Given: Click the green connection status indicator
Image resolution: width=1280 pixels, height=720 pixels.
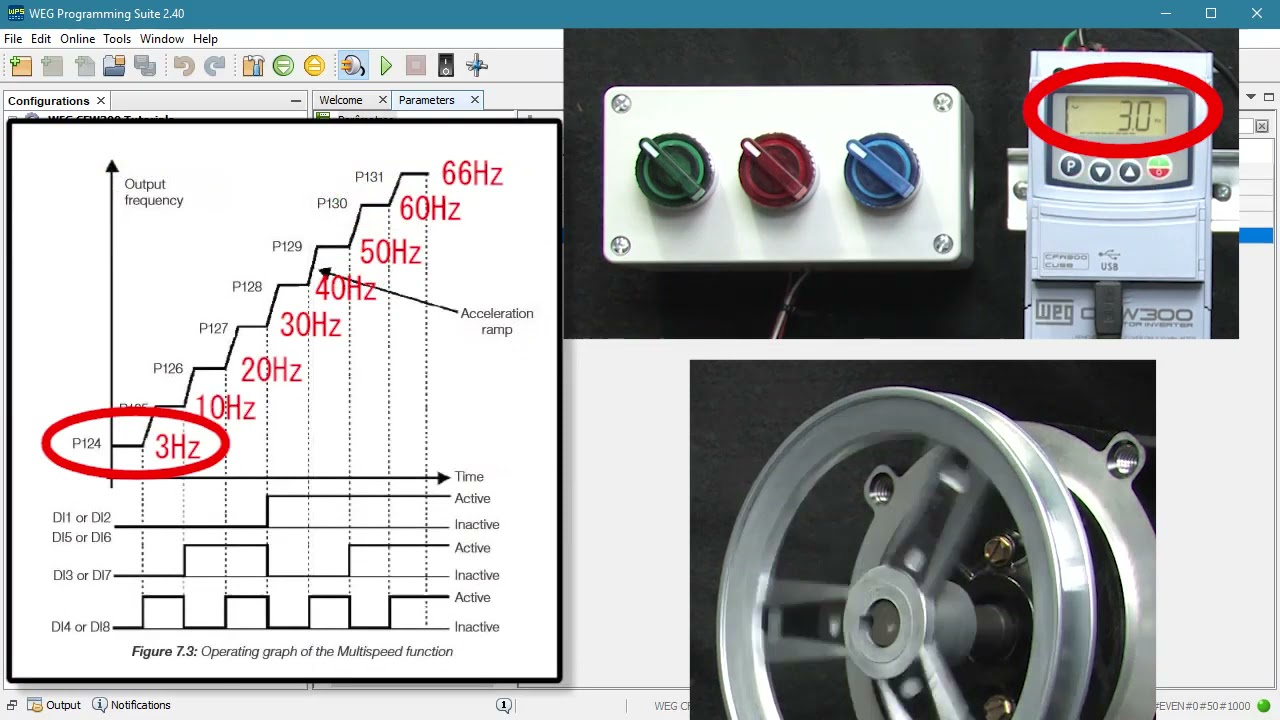Looking at the screenshot, I should [x=1264, y=706].
